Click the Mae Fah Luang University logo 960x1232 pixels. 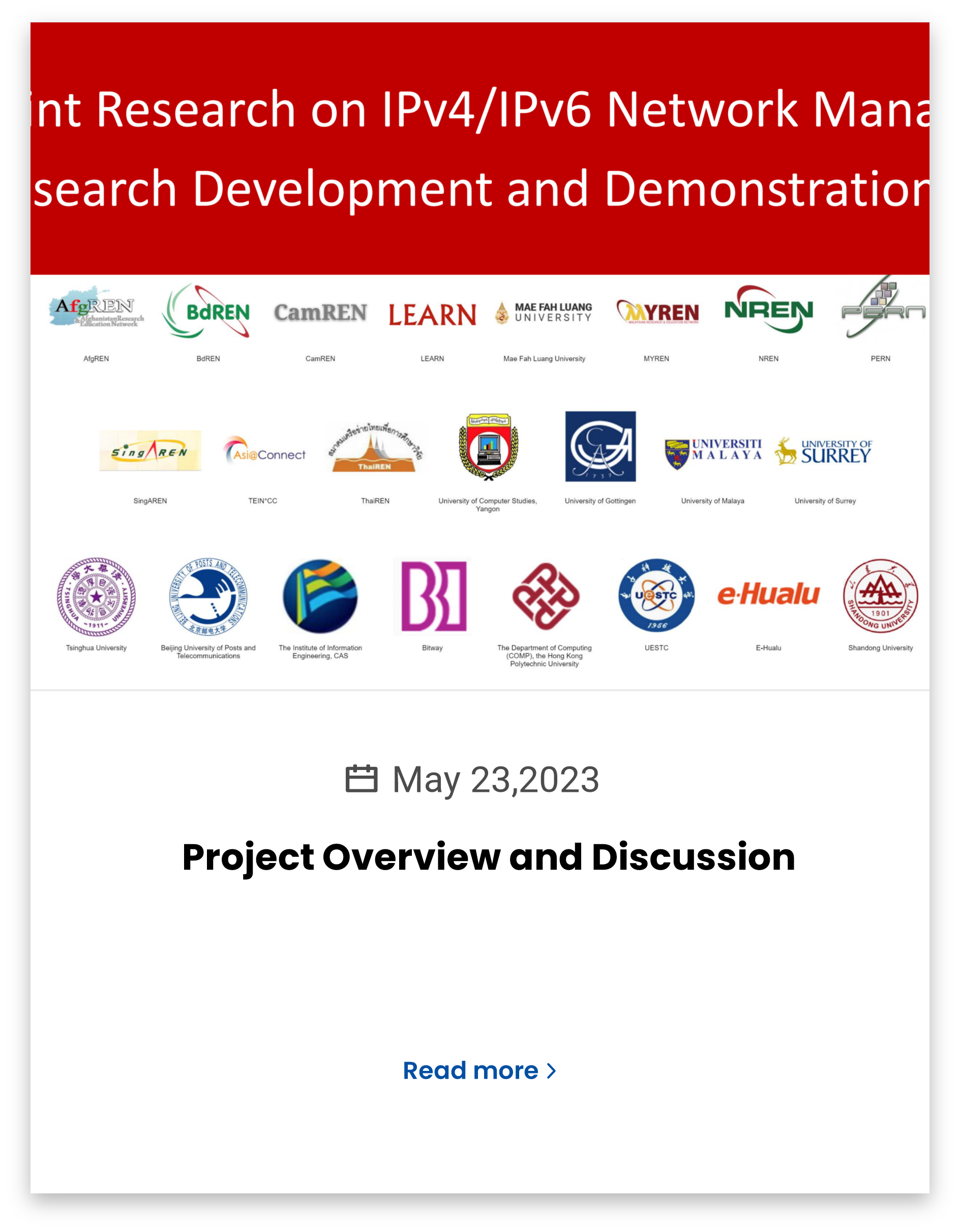(544, 313)
